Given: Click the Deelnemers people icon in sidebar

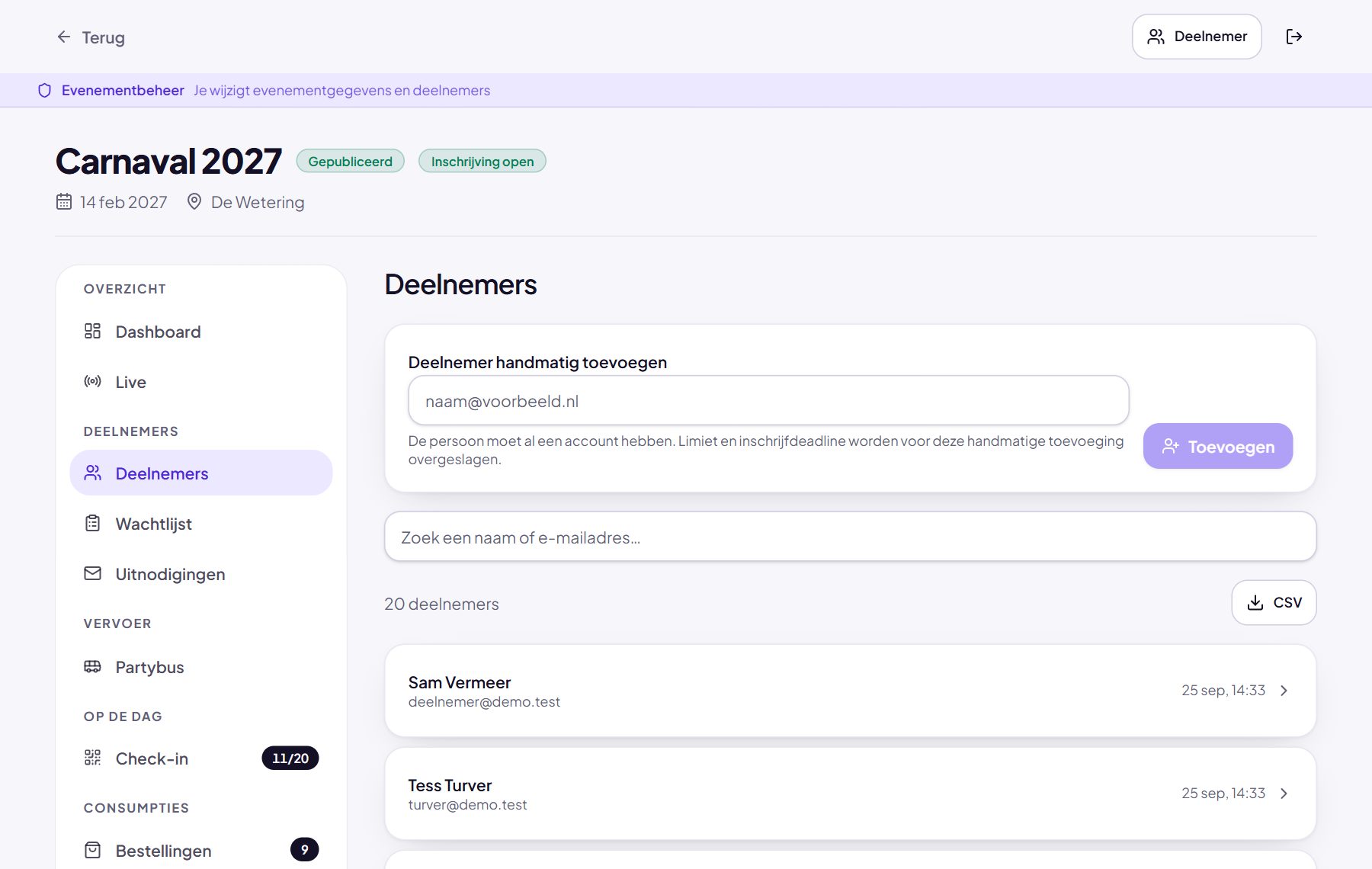Looking at the screenshot, I should pyautogui.click(x=92, y=473).
